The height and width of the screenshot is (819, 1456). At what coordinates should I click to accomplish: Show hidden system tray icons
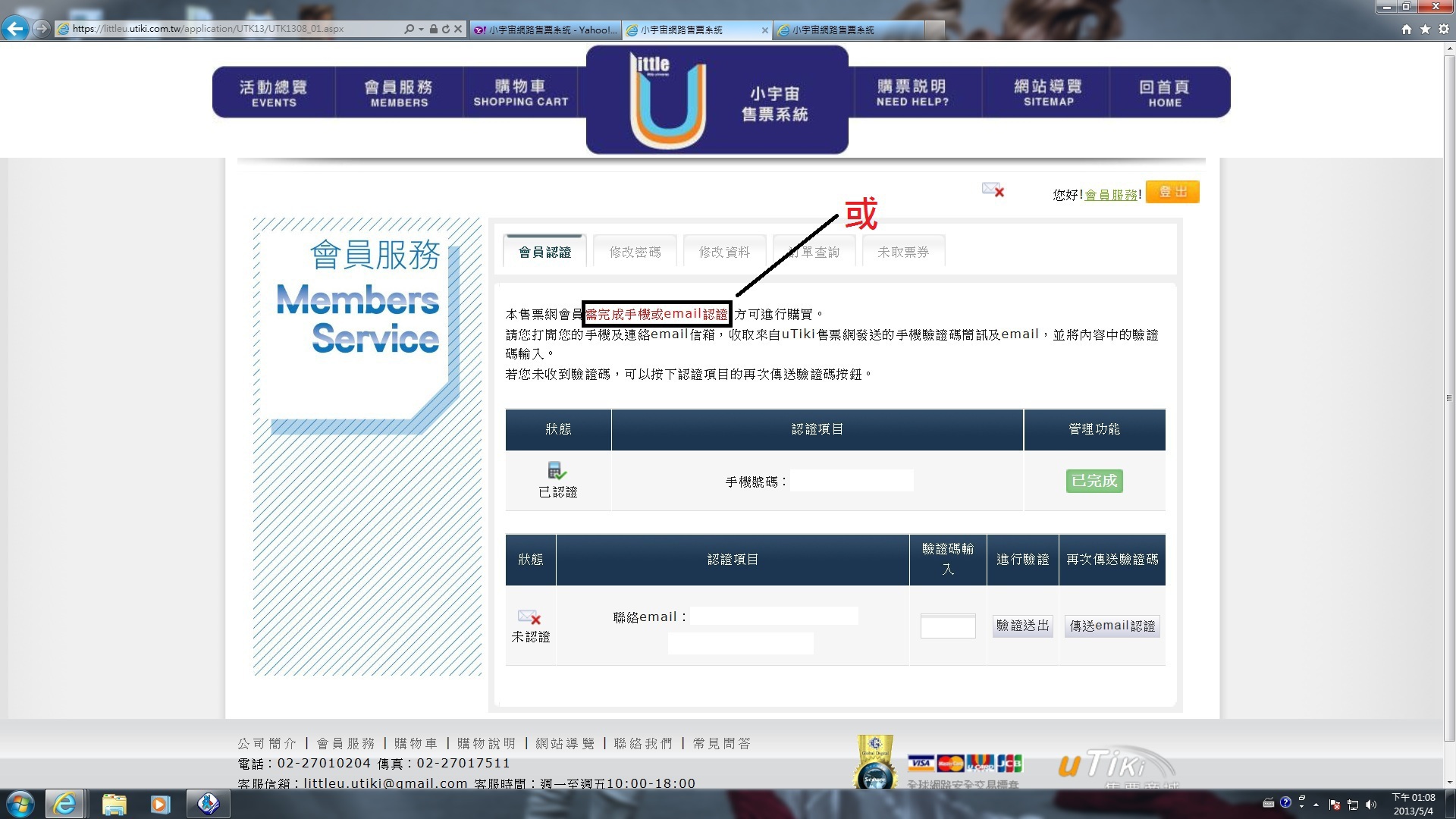[1316, 805]
